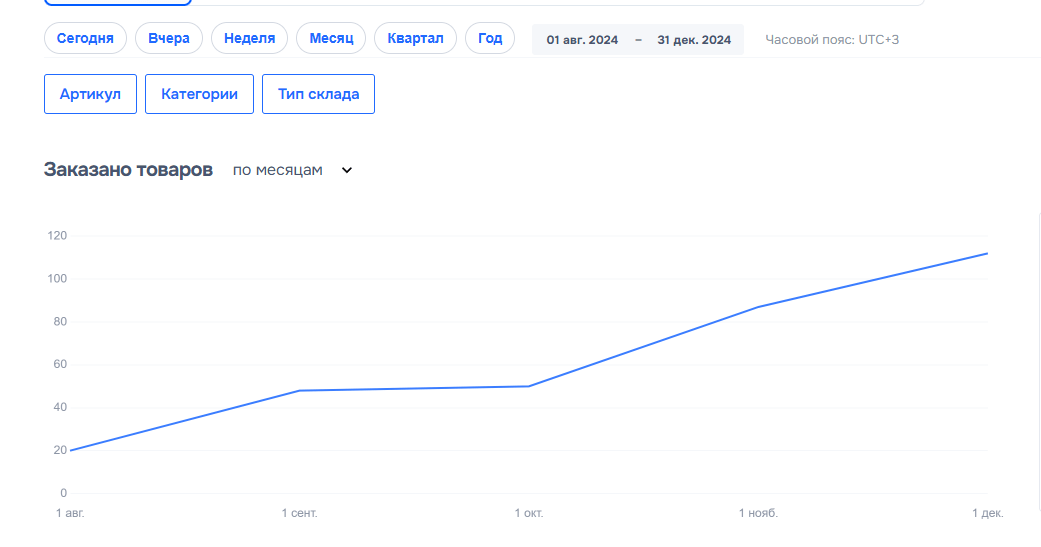Click the chevron arrow beside "по месяцам"

tap(347, 170)
